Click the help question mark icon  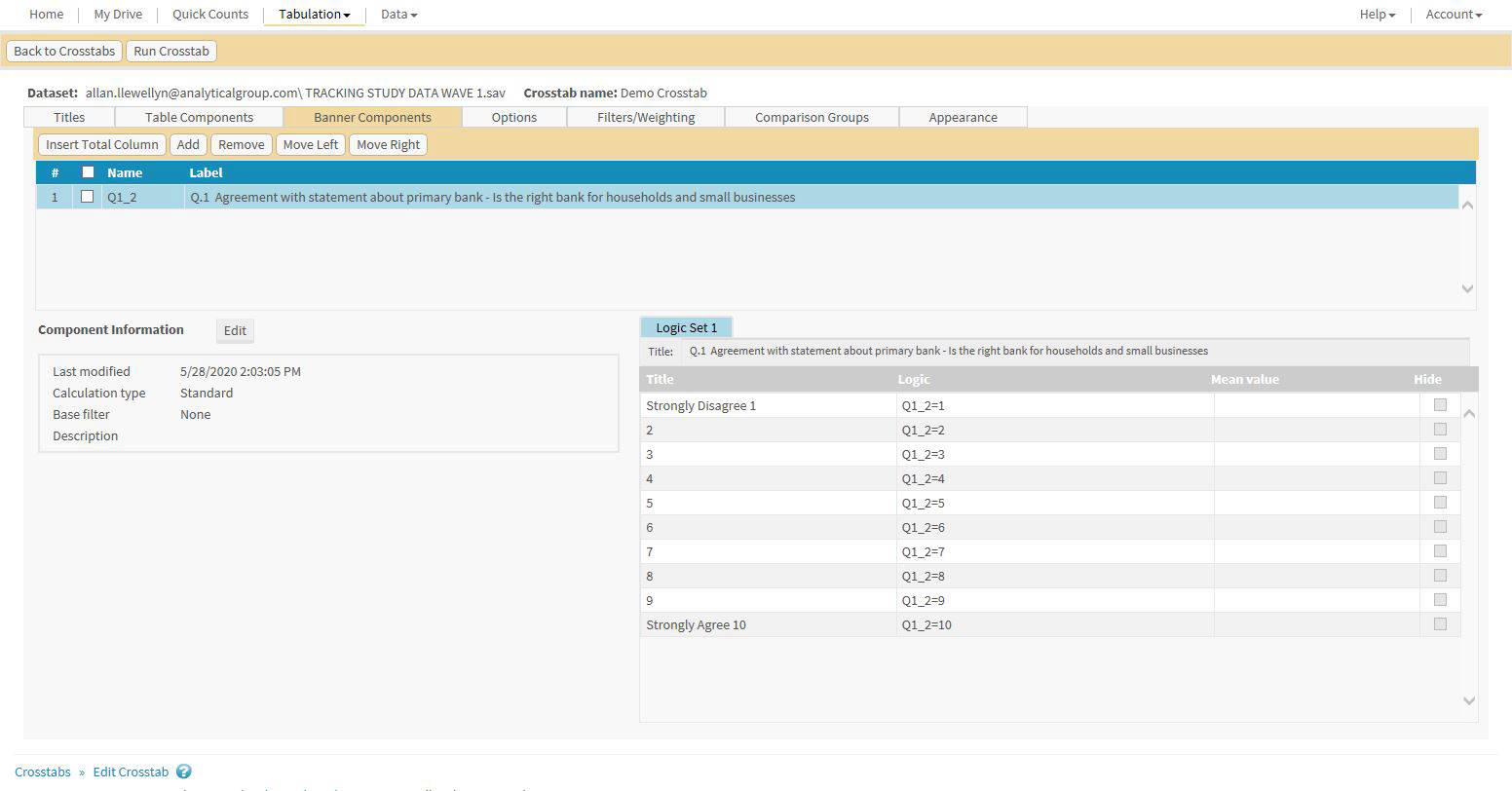coord(184,772)
